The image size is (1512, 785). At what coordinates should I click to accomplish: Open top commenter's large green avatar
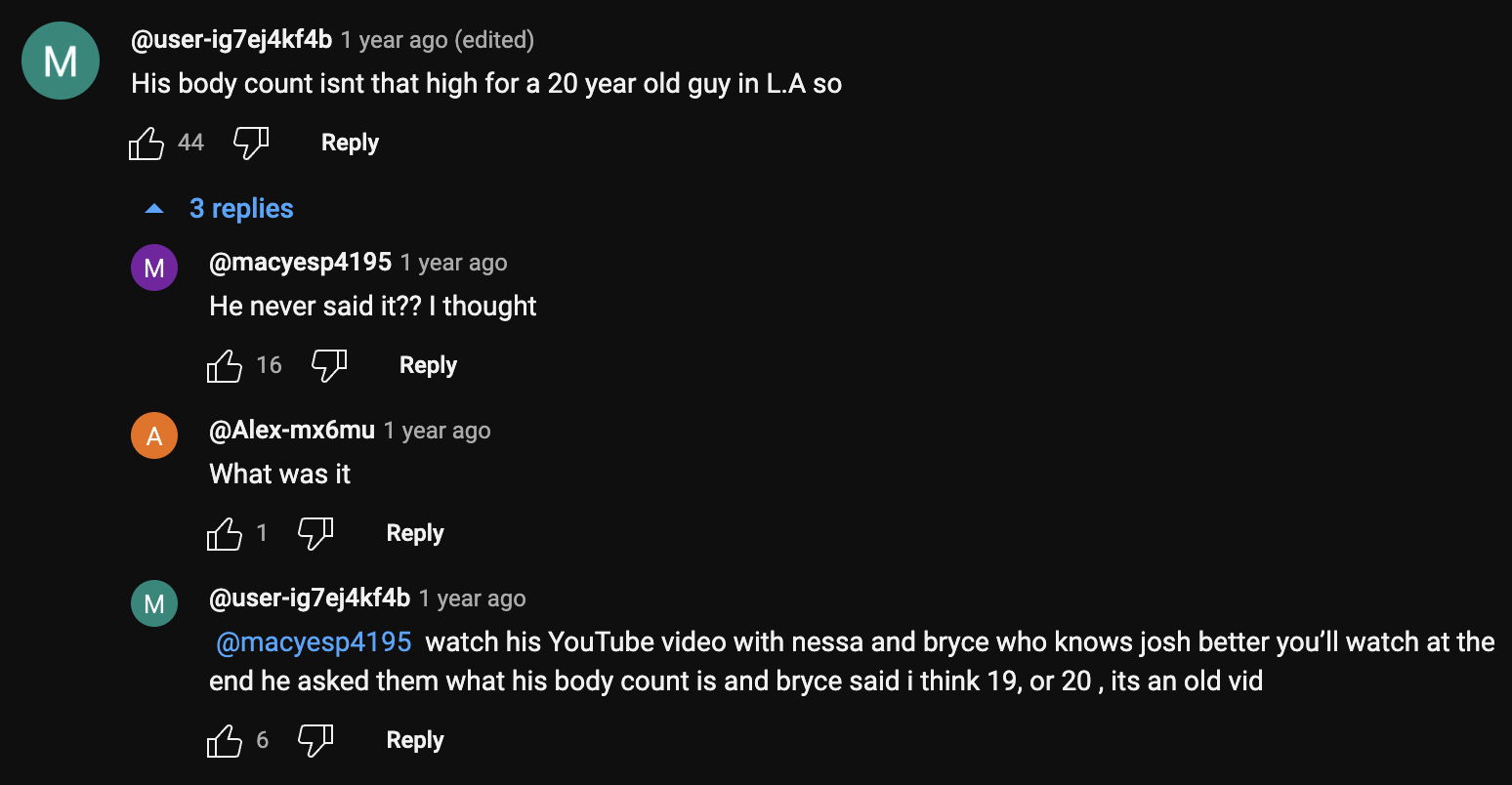(61, 61)
